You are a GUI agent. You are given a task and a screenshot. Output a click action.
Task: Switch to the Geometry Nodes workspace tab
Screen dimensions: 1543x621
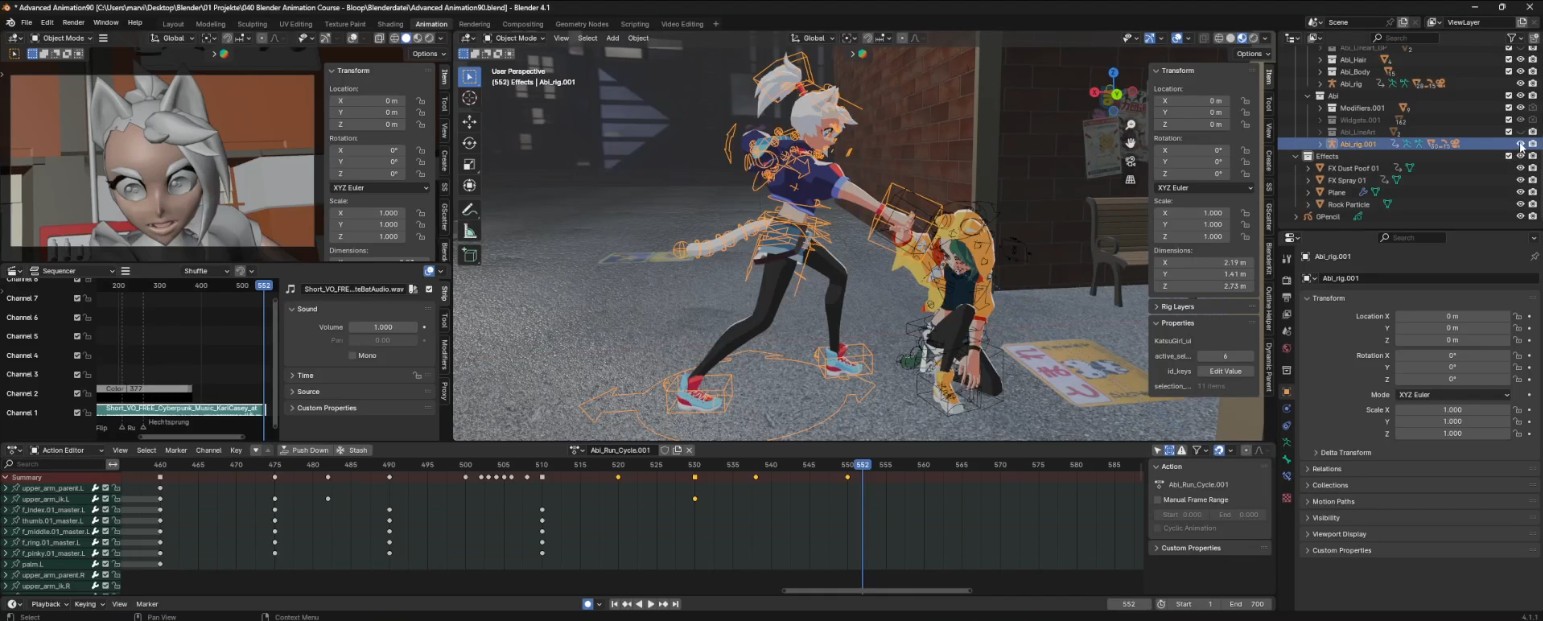coord(581,24)
